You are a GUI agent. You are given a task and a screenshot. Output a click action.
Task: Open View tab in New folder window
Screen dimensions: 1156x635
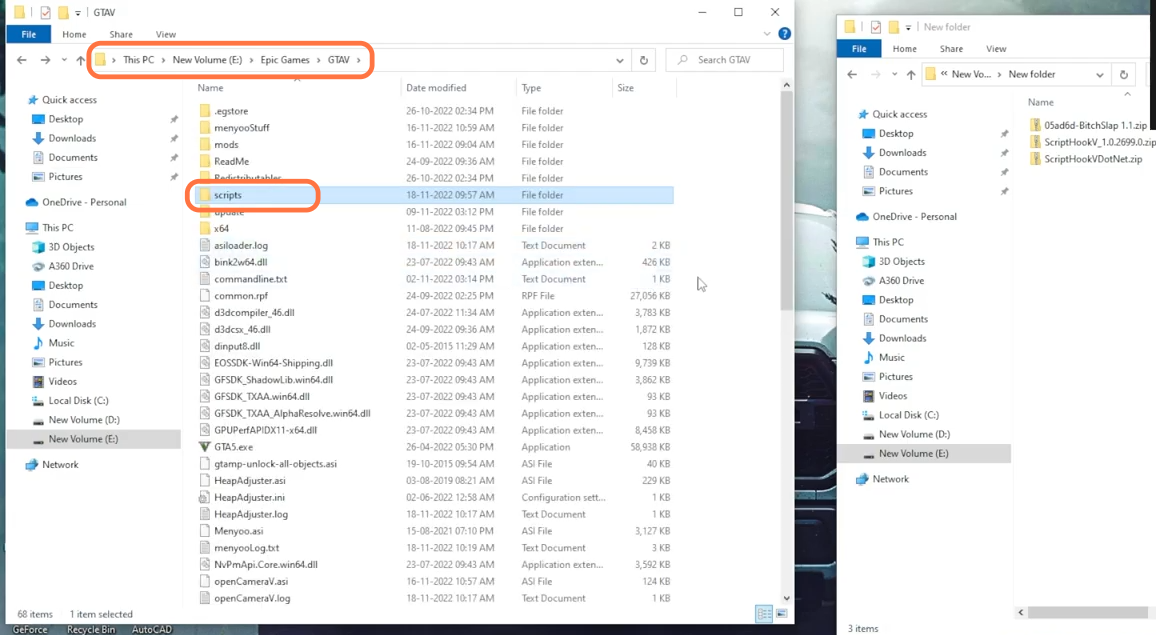click(x=996, y=49)
